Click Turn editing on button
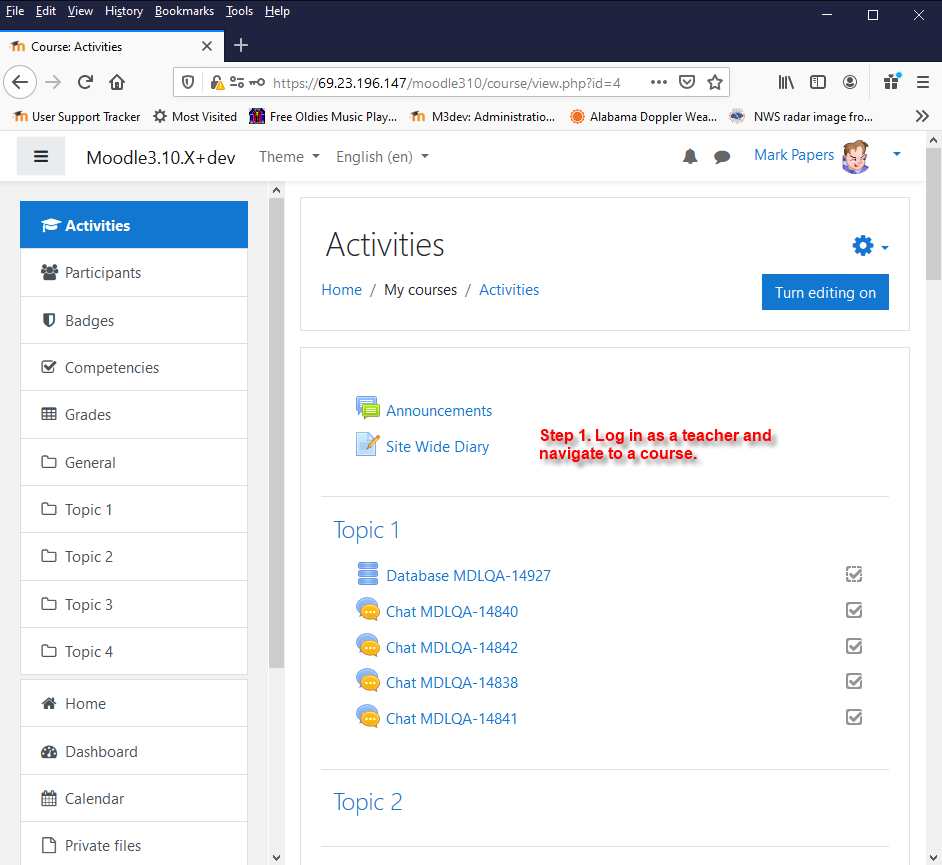942x865 pixels. (x=825, y=293)
